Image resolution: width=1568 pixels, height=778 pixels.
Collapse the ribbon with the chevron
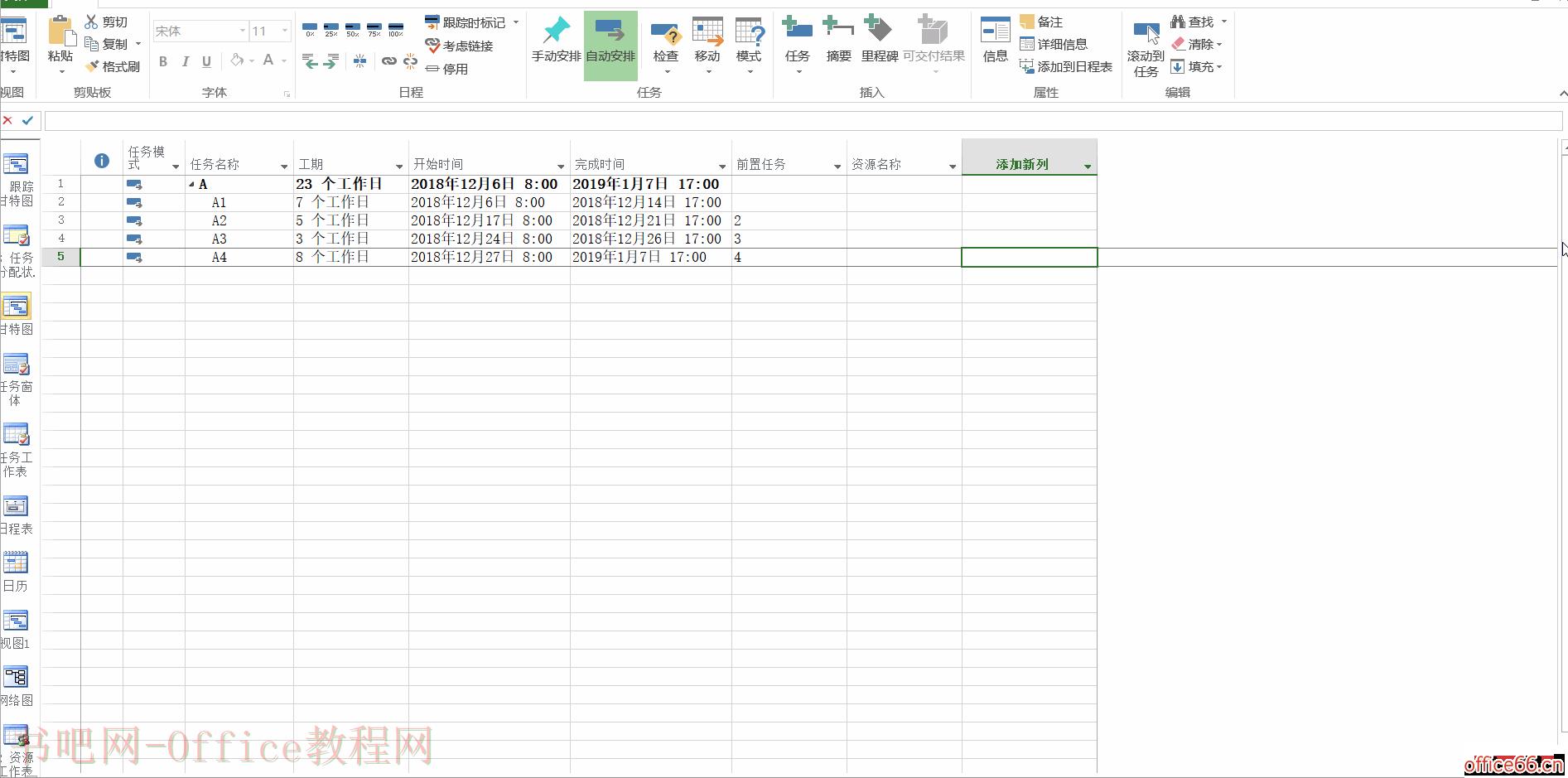pyautogui.click(x=1562, y=93)
